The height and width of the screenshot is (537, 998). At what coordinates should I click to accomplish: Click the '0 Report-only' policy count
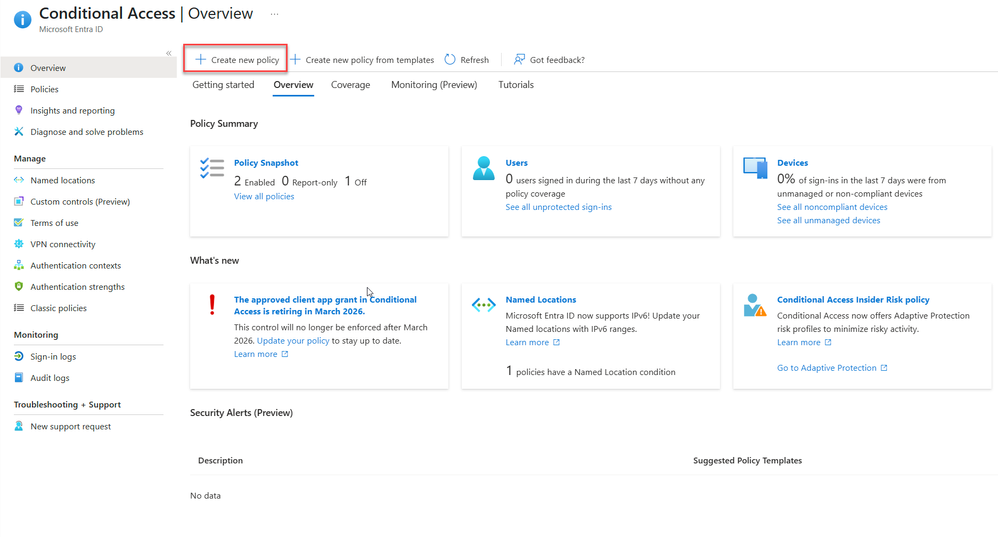point(309,181)
